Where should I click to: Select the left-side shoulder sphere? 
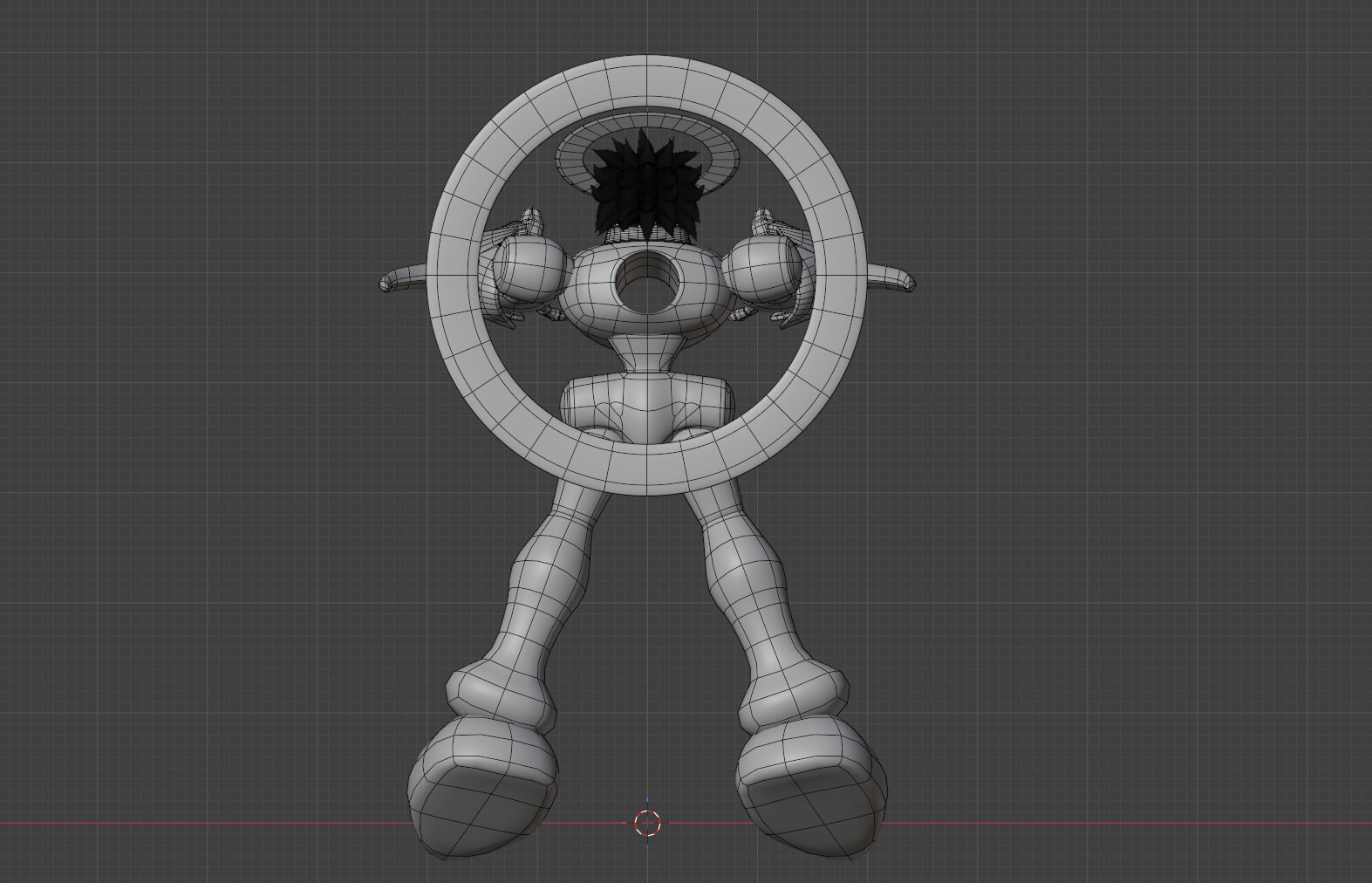click(531, 269)
